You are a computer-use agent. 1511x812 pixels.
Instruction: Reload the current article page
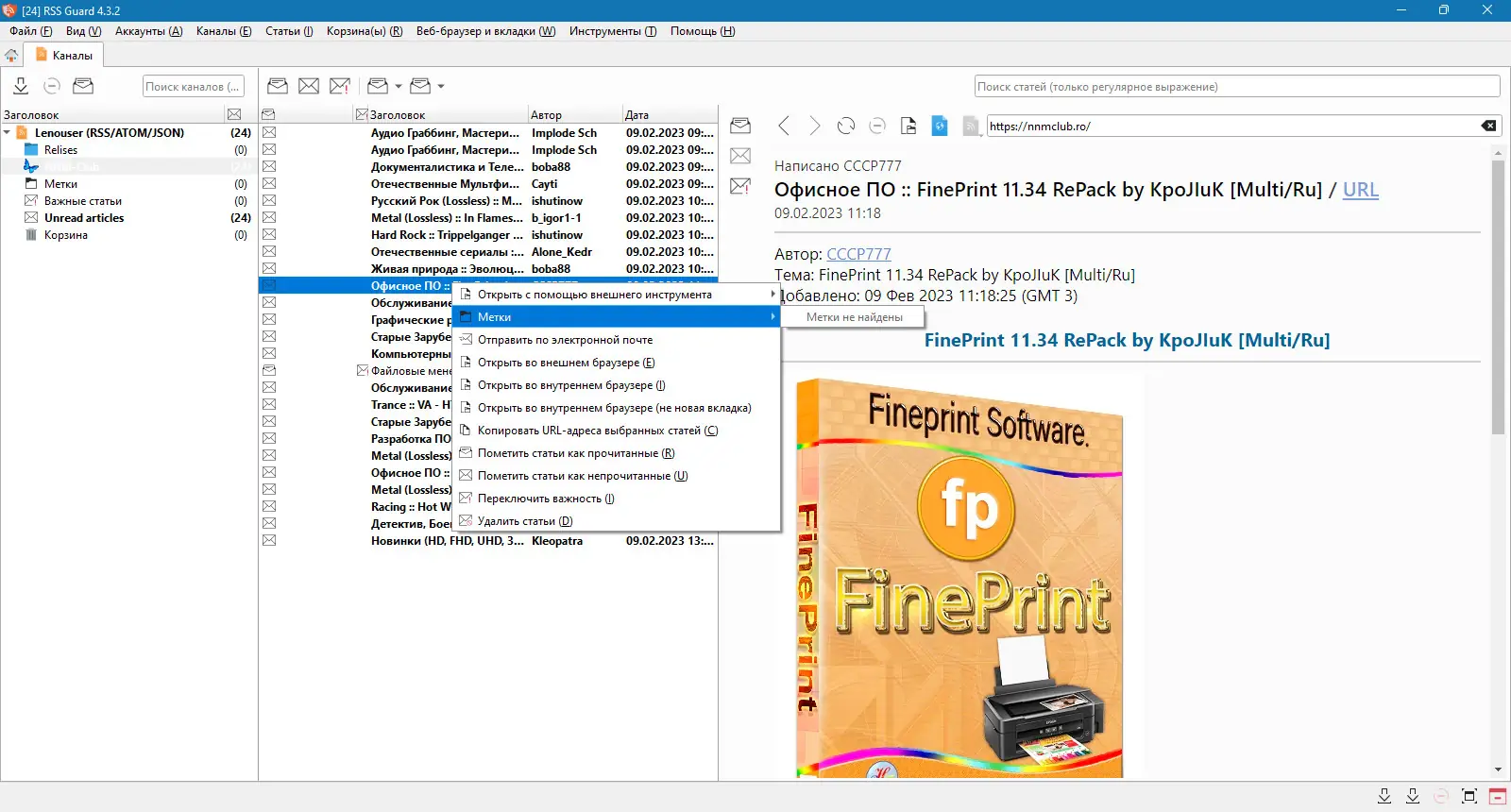[x=846, y=126]
